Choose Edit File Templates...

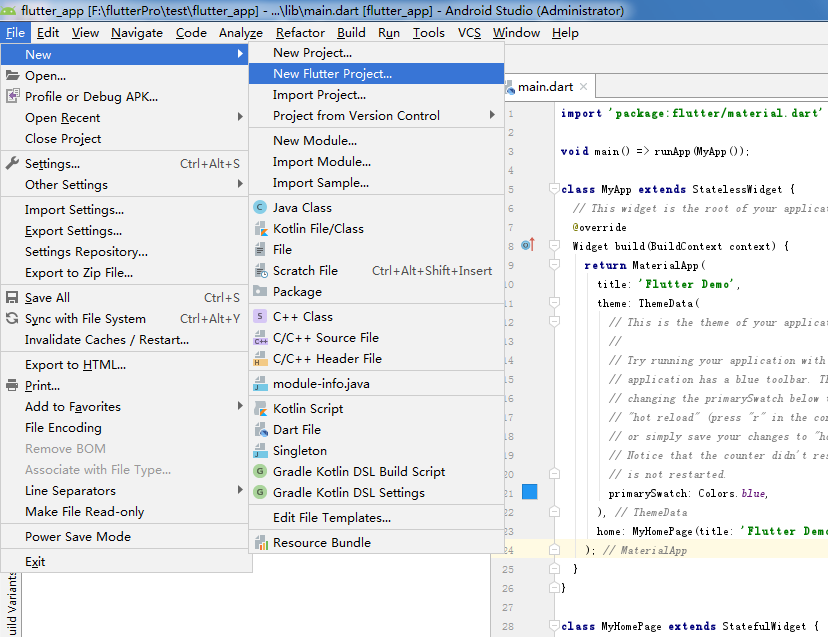click(376, 517)
